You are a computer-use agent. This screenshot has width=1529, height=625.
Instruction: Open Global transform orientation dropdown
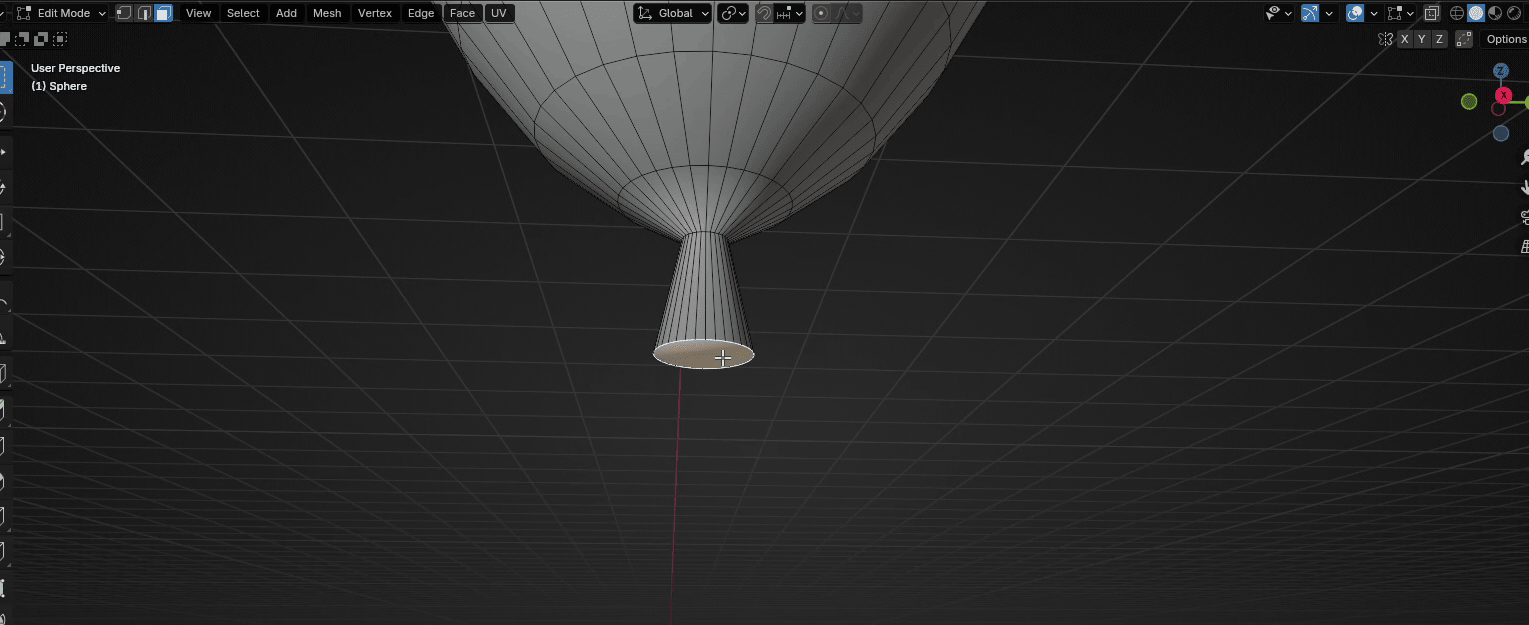coord(674,13)
